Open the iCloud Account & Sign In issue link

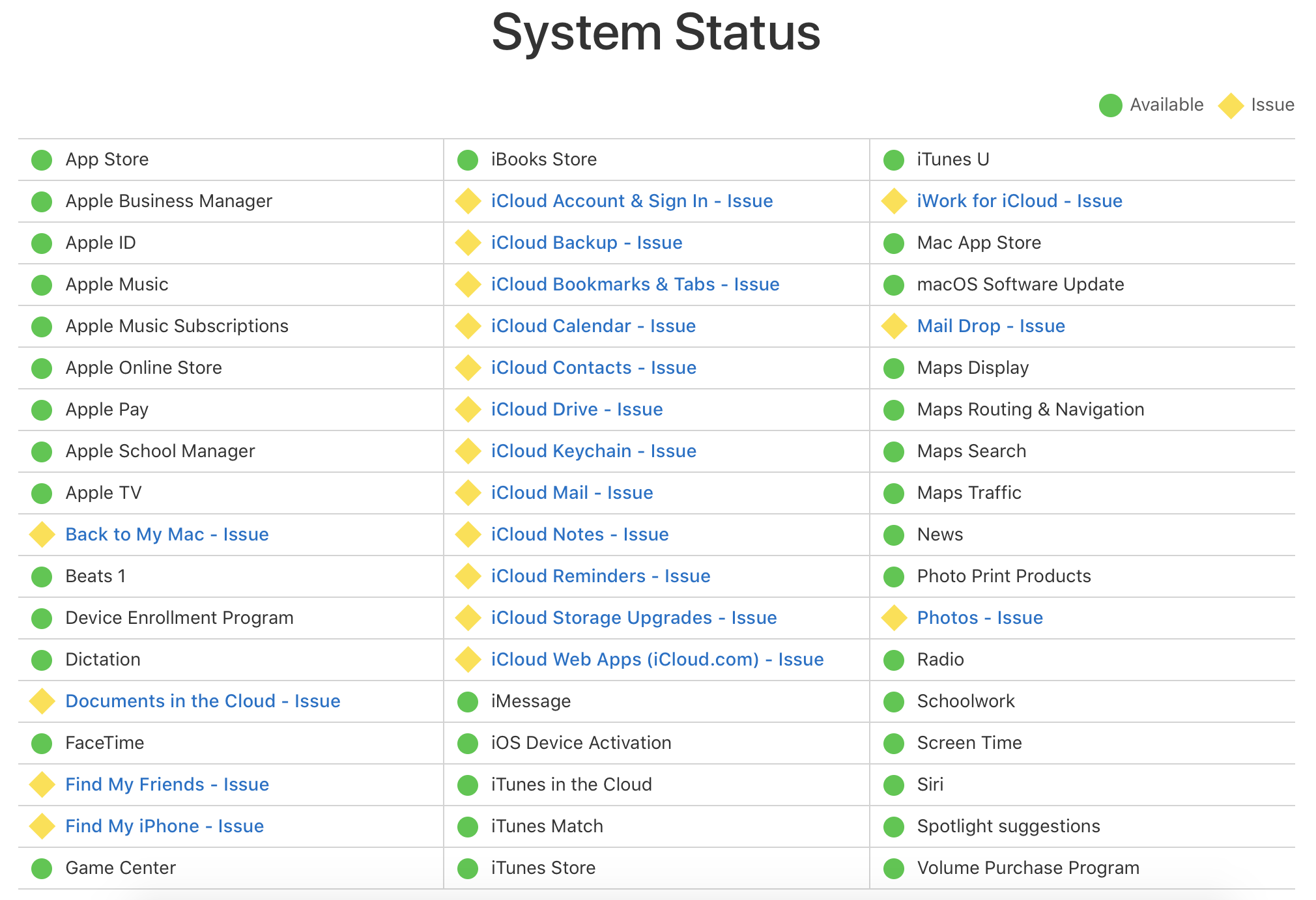[631, 201]
